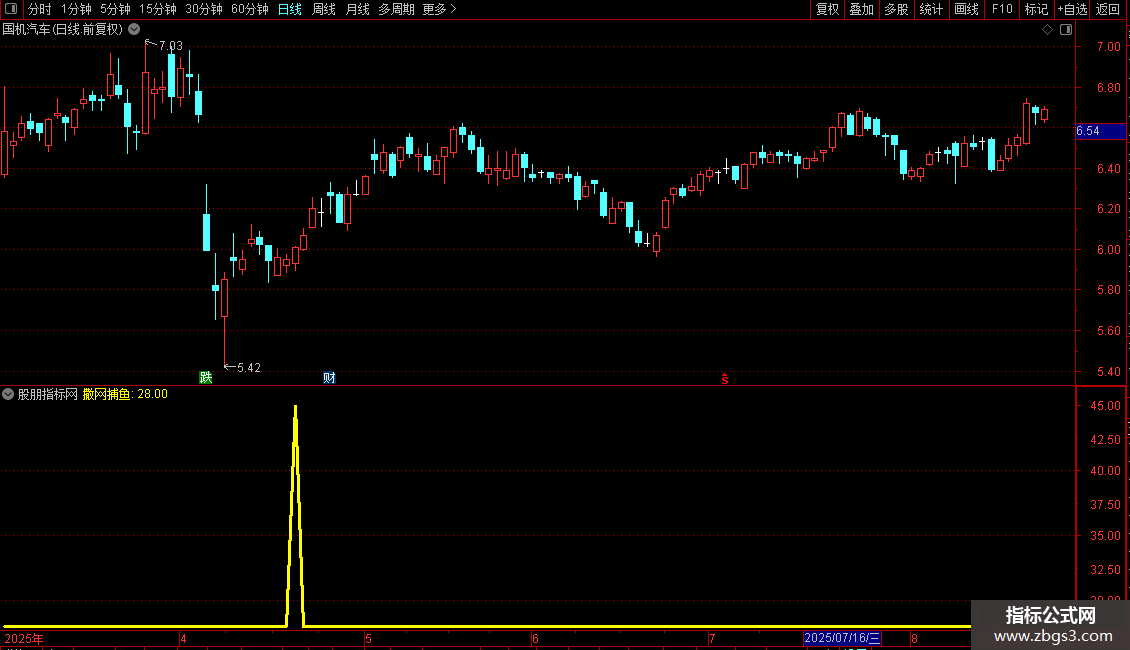Click the 股朋指标网 indicator title
The image size is (1130, 650).
pyautogui.click(x=48, y=394)
